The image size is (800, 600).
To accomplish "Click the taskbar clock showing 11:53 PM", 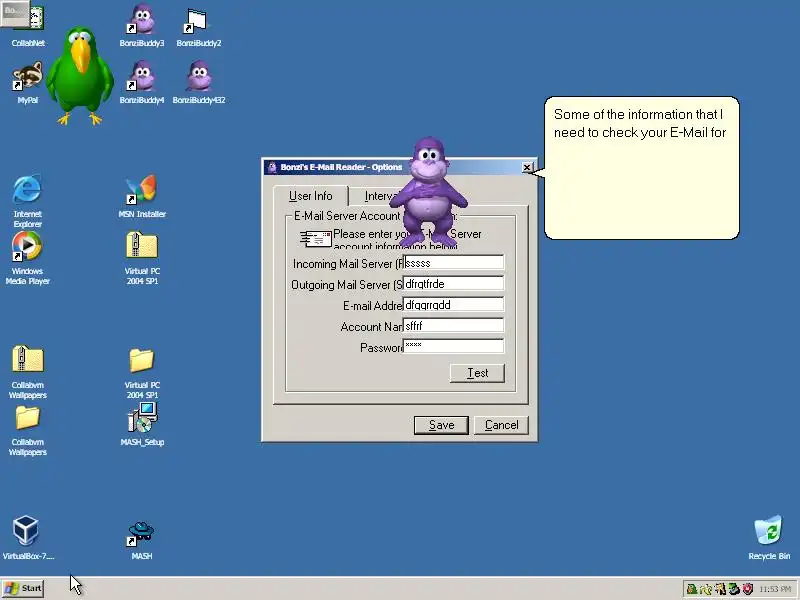I will coord(774,589).
